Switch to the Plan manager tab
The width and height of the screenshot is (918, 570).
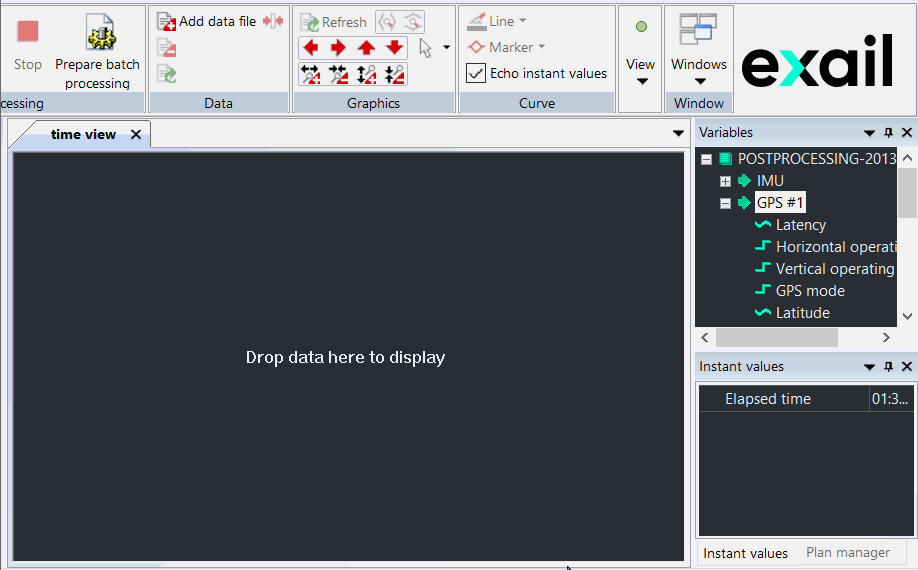click(847, 553)
